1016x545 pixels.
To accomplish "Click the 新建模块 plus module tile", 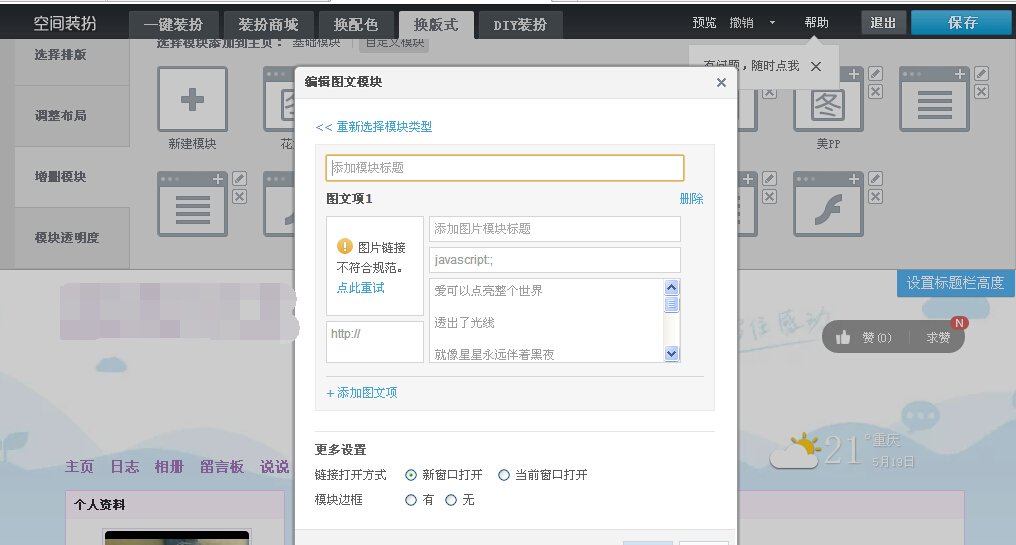I will 192,99.
